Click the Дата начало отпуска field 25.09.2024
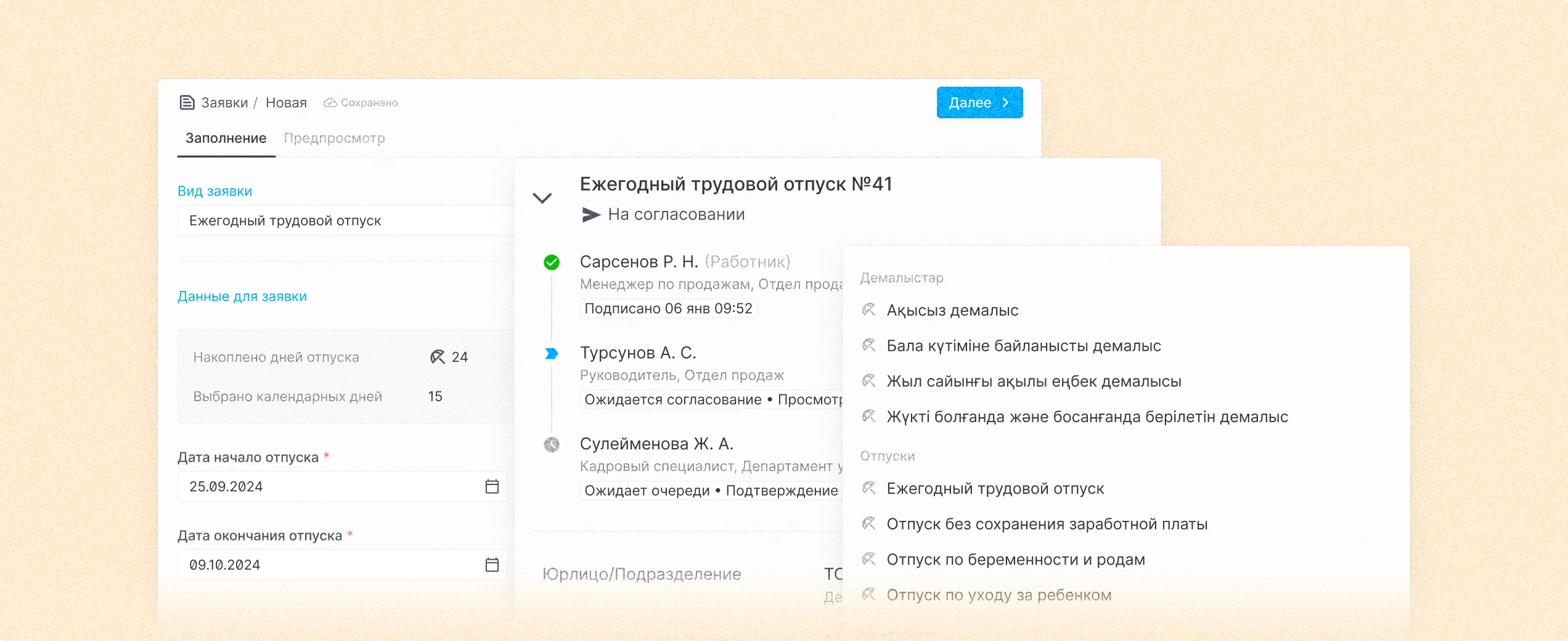 (342, 486)
